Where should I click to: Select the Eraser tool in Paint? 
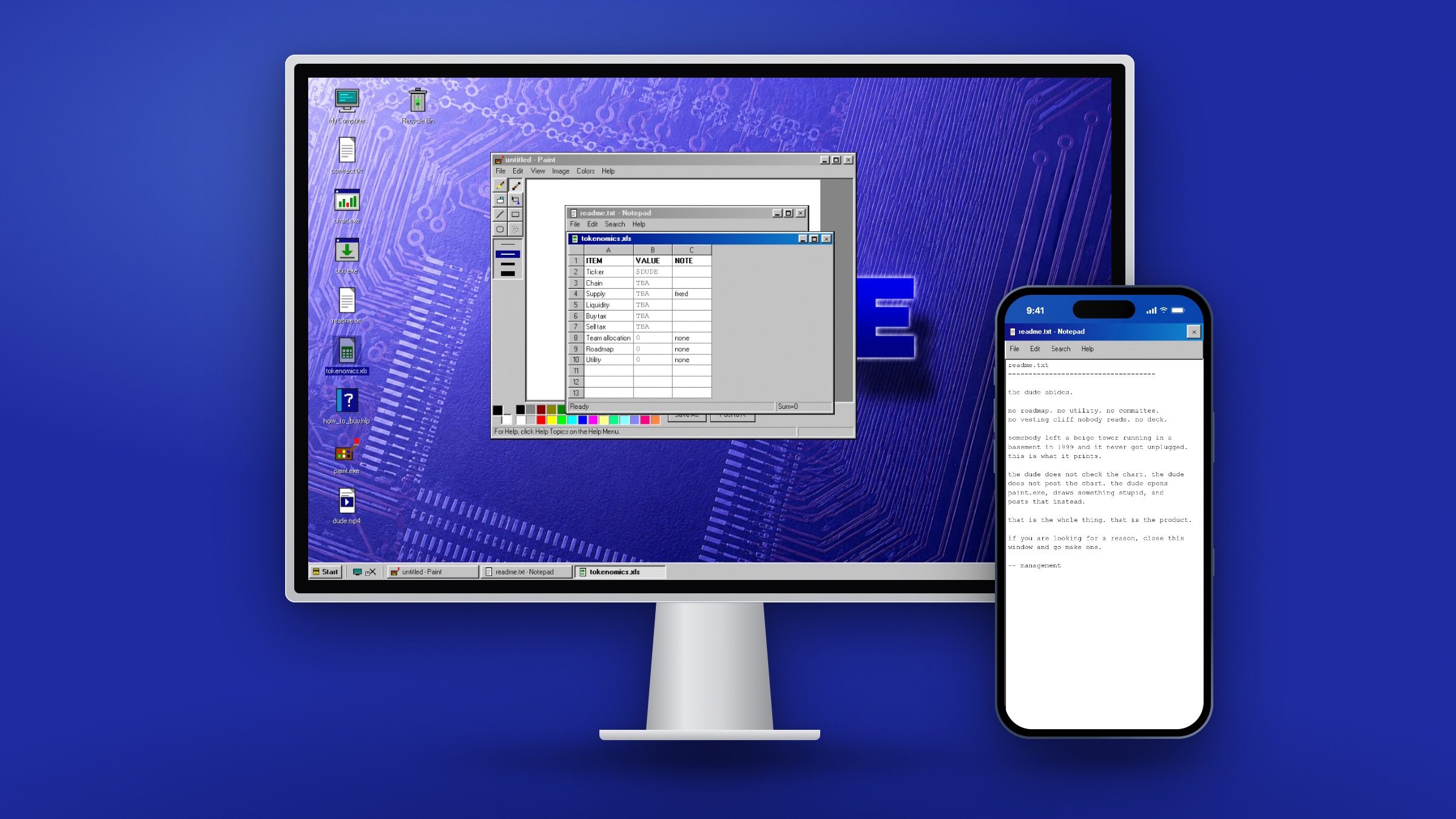(500, 200)
